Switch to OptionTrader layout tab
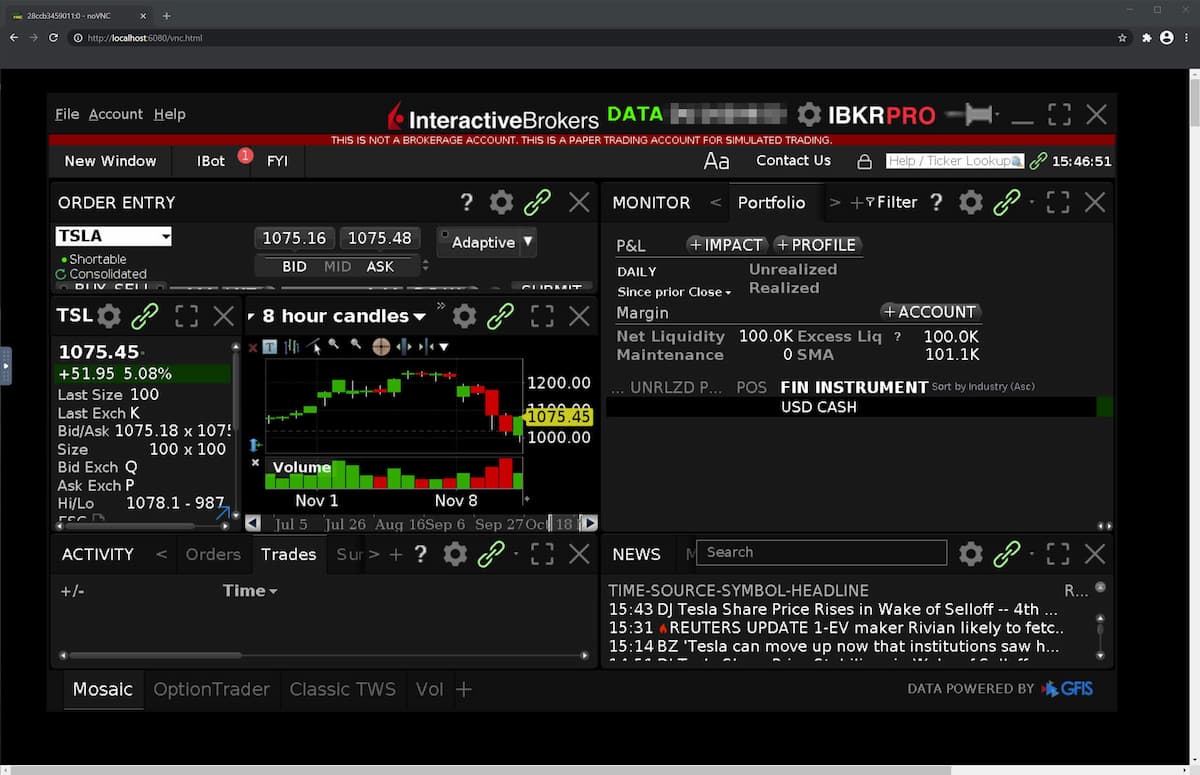1200x775 pixels. click(211, 689)
